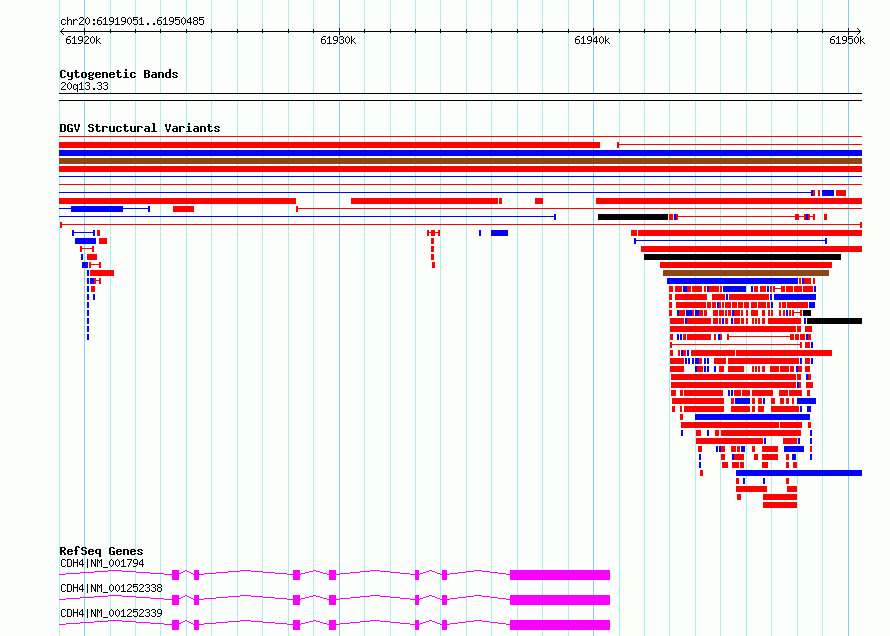
Task: Click the chr20:61919051..61950485 region label
Action: tap(132, 21)
